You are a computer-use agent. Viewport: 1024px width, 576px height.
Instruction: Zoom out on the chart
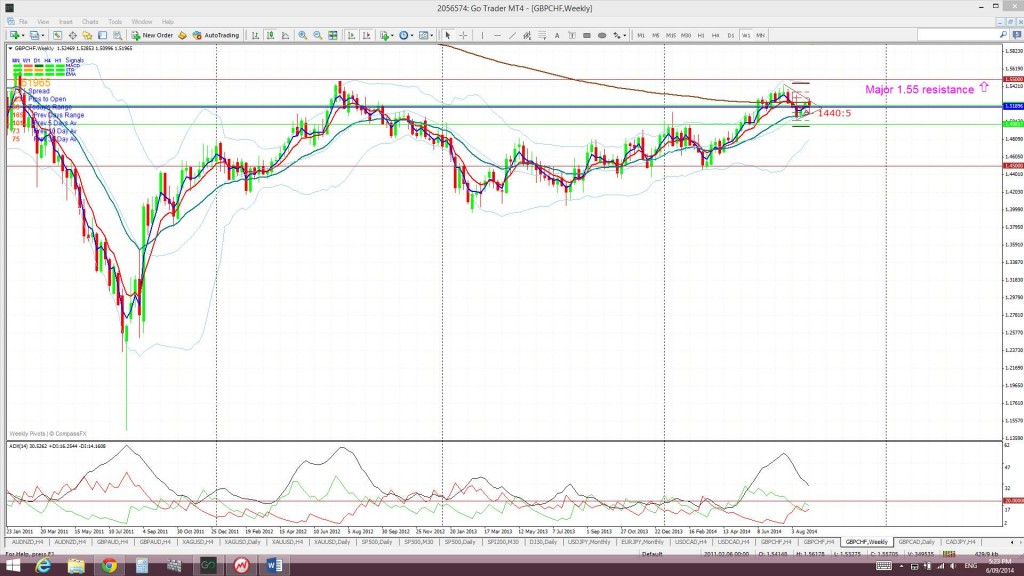point(316,35)
